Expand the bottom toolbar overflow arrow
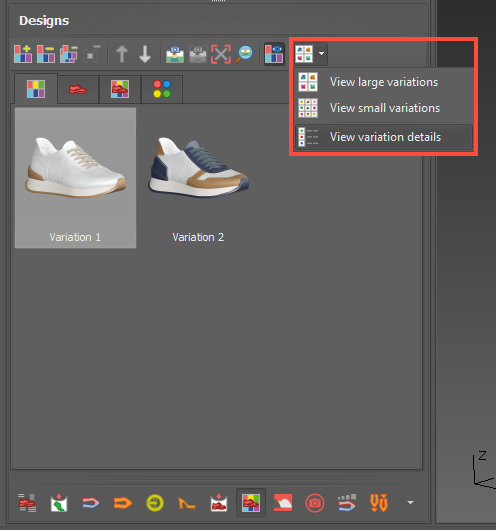The width and height of the screenshot is (496, 530). (410, 503)
